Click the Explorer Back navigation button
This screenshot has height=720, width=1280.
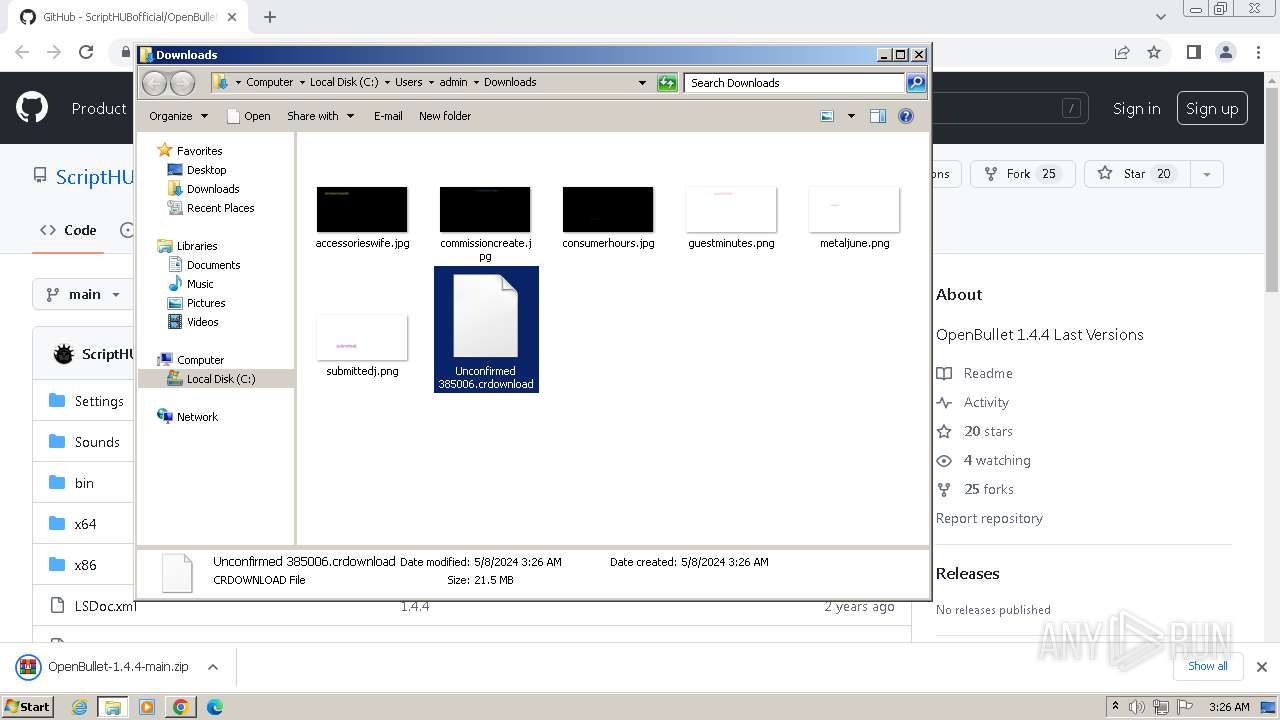pos(155,83)
